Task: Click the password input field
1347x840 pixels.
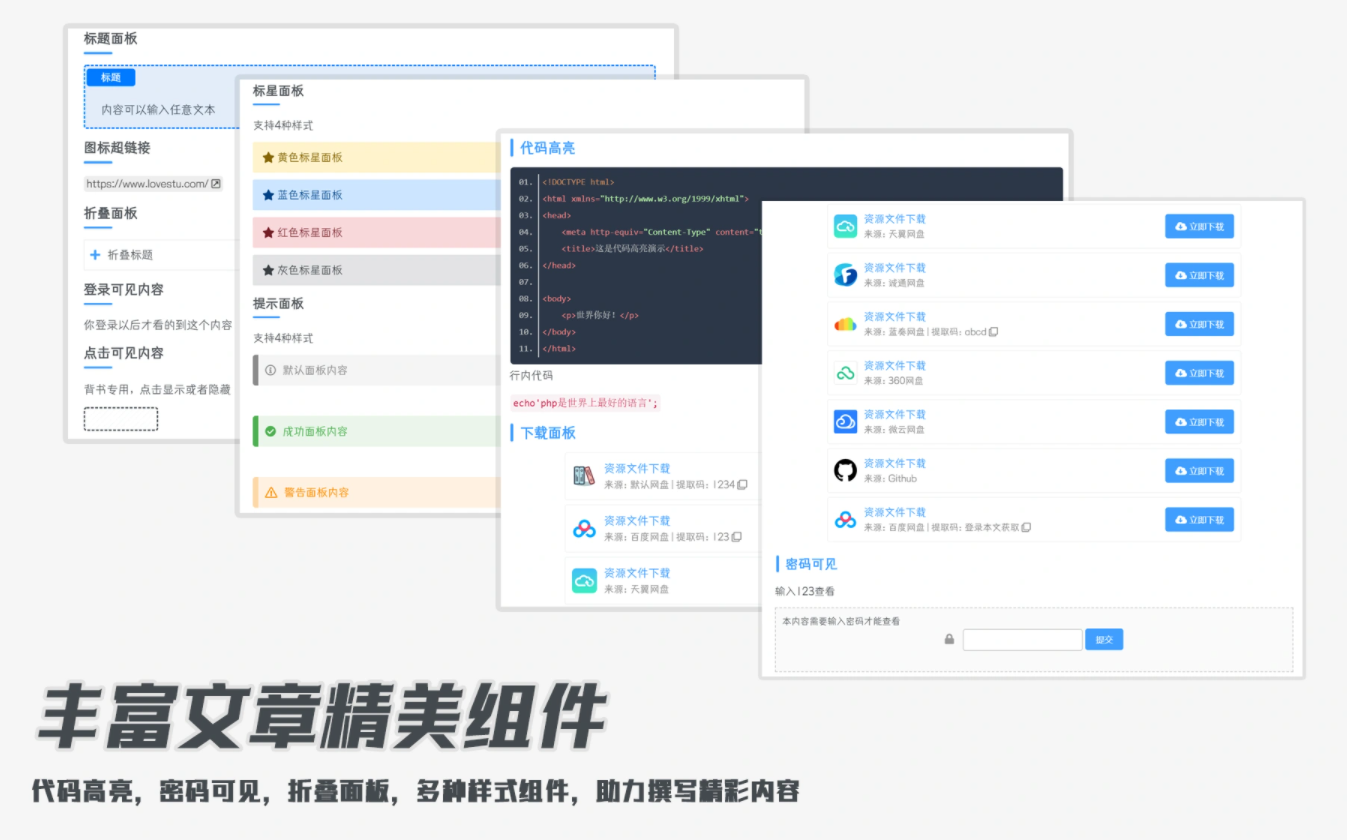Action: click(x=1022, y=640)
